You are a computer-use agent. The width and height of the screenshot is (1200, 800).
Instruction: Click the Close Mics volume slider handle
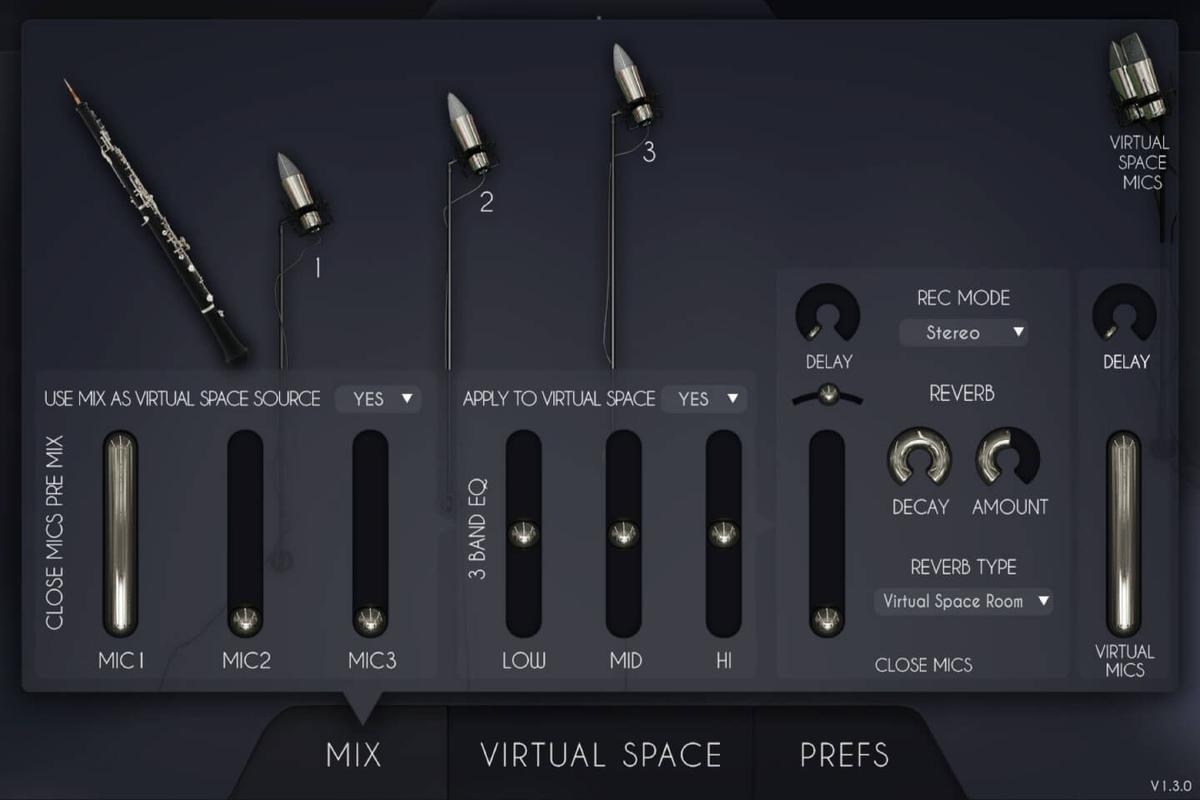827,620
